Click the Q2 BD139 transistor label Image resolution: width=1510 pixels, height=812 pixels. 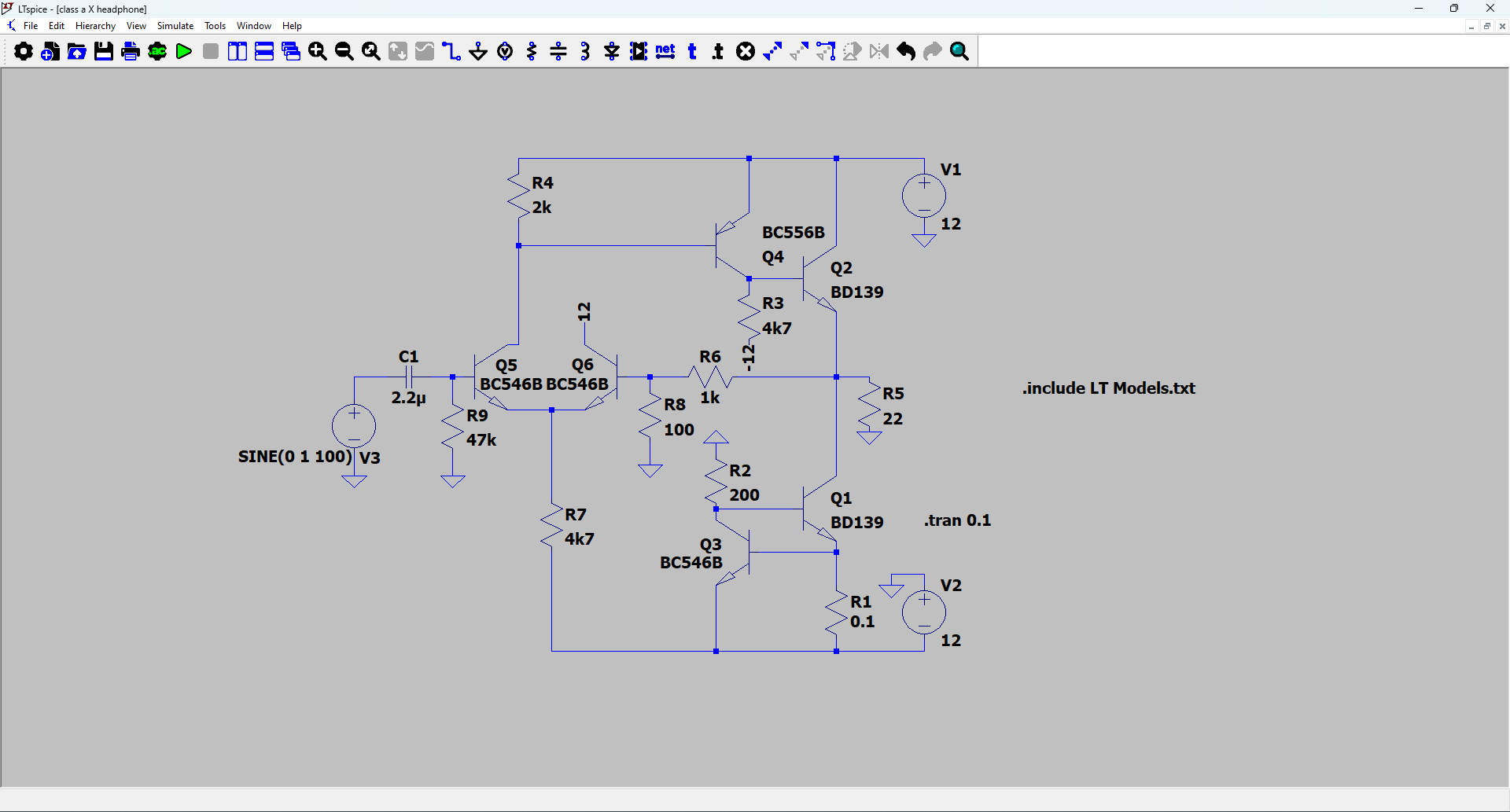[x=857, y=292]
